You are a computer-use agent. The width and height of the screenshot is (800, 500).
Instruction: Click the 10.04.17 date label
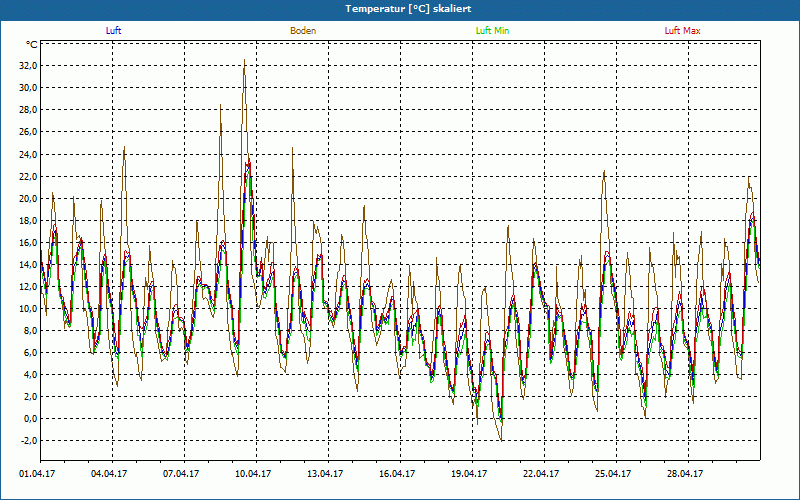point(253,473)
